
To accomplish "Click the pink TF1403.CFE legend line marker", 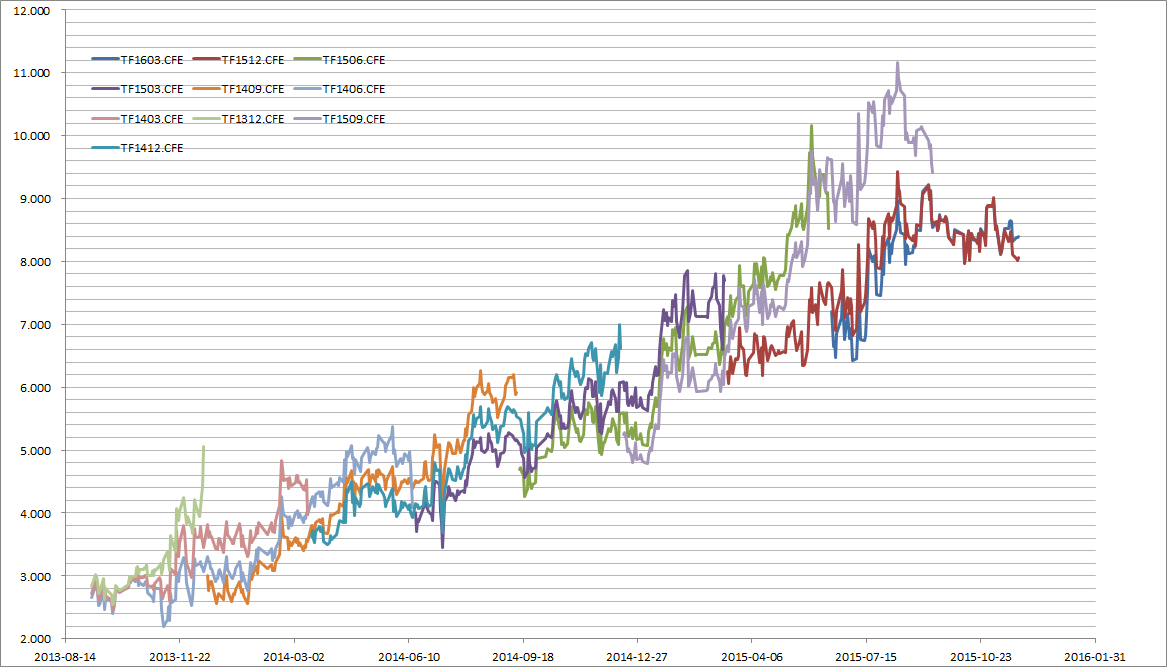I will (x=105, y=118).
